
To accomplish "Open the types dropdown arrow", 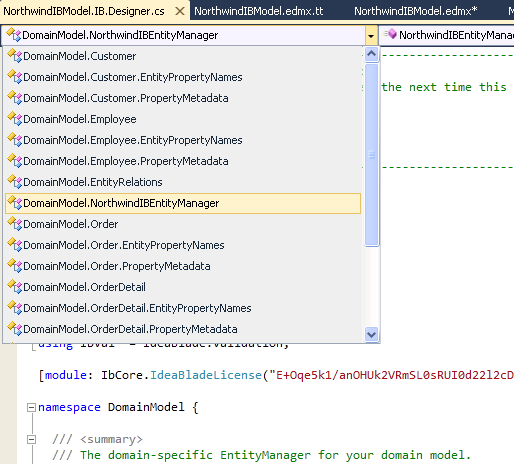I will [x=371, y=35].
